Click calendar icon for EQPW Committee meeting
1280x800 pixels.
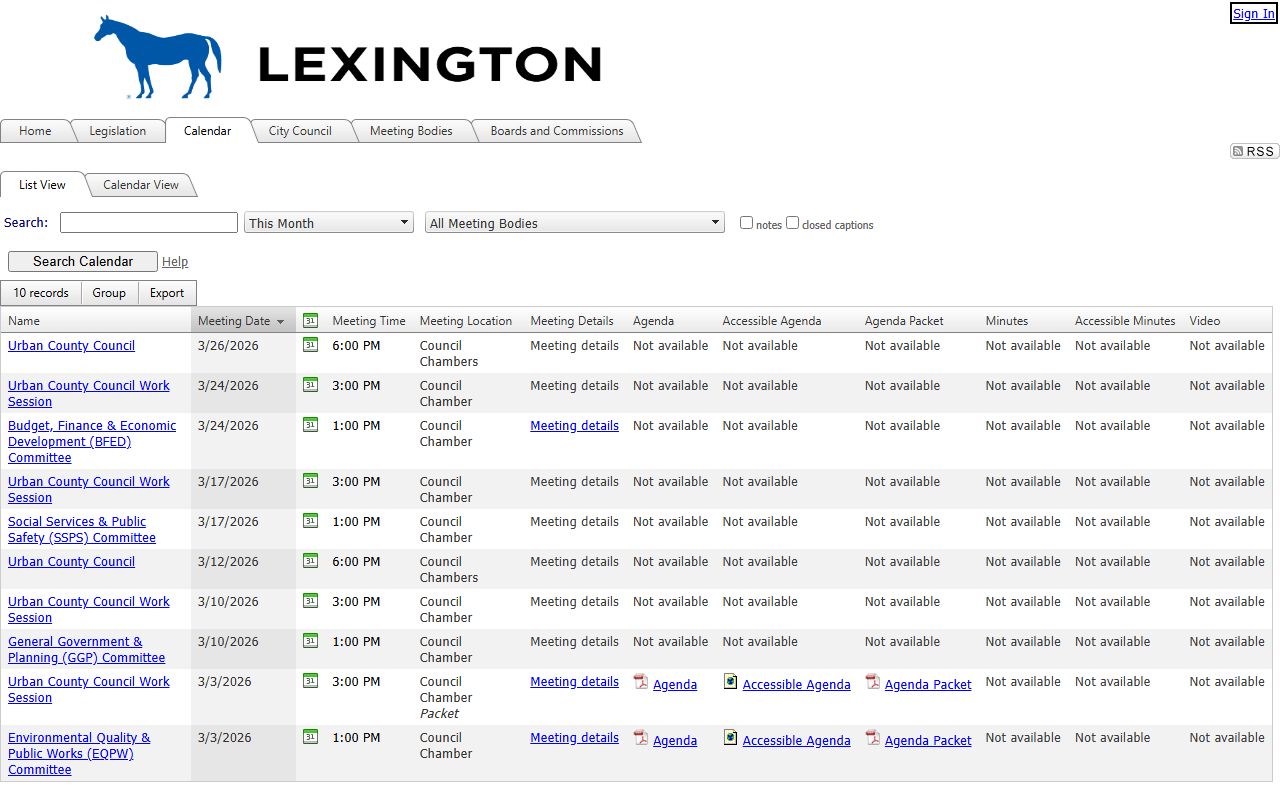tap(310, 737)
